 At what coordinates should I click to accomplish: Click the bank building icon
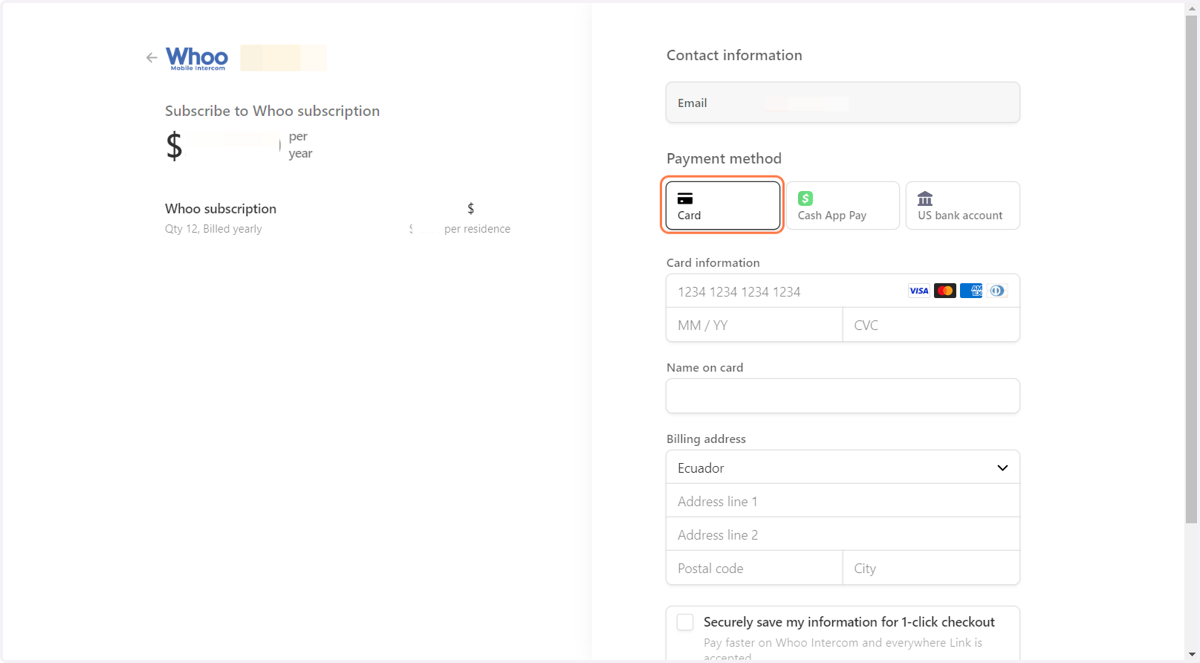(x=925, y=198)
